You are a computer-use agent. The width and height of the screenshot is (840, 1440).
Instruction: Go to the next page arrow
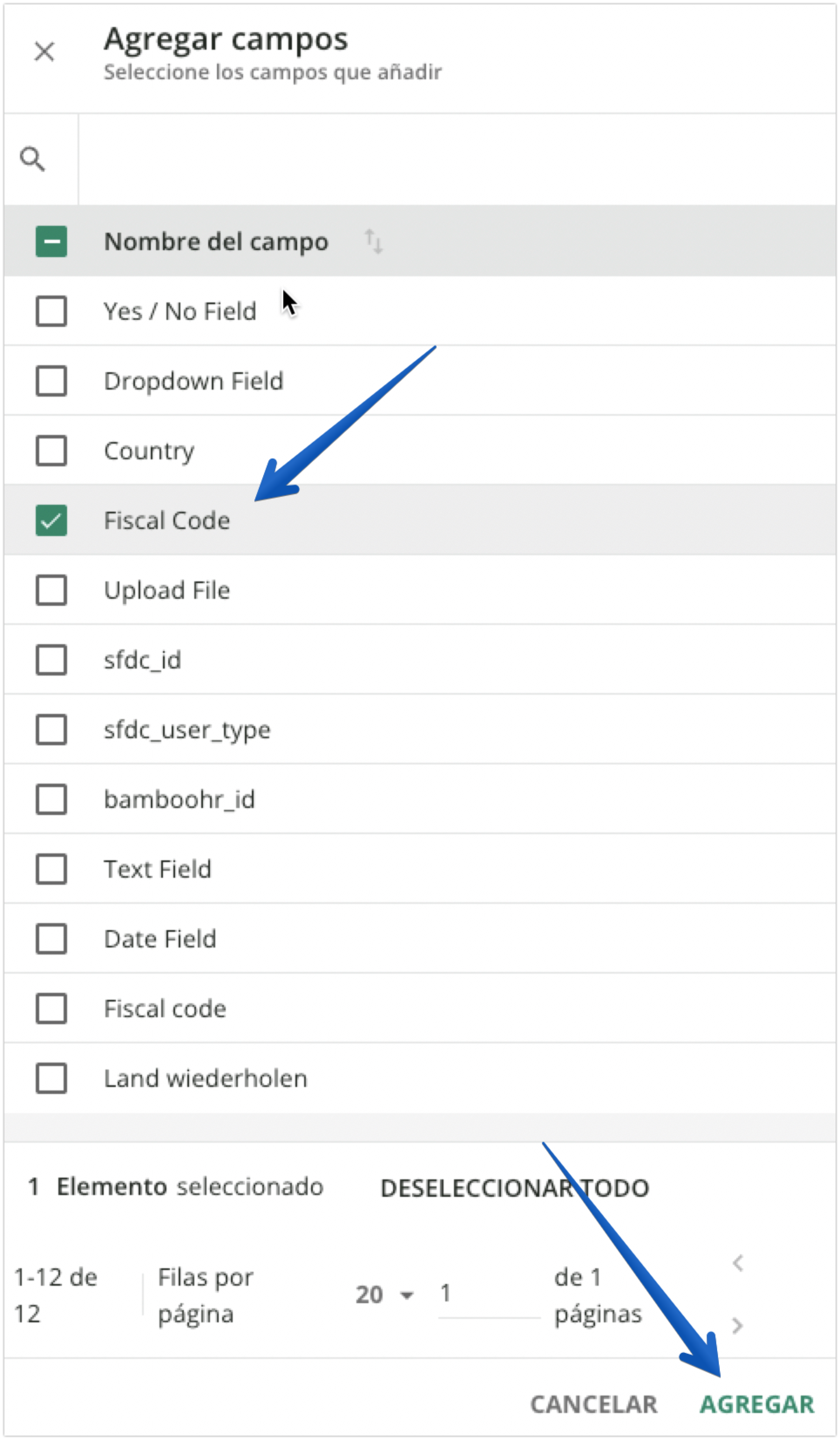tap(738, 1325)
